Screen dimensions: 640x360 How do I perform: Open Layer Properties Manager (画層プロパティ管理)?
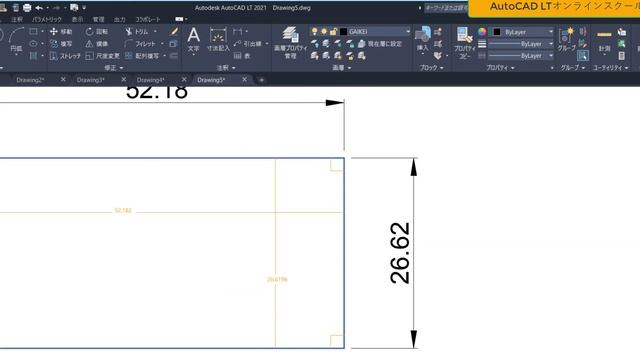click(x=290, y=42)
